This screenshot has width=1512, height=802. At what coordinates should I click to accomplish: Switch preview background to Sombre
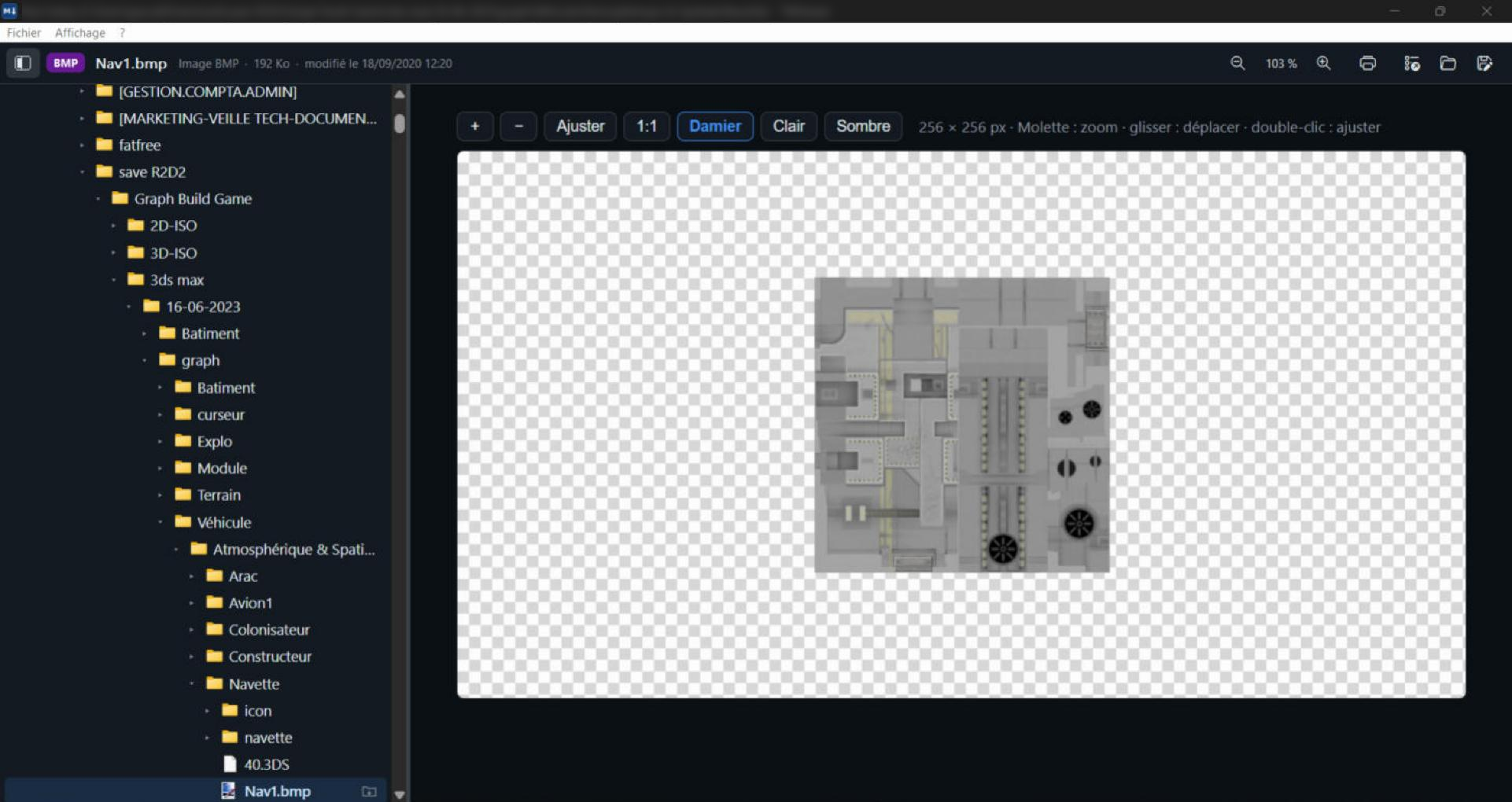(x=863, y=126)
